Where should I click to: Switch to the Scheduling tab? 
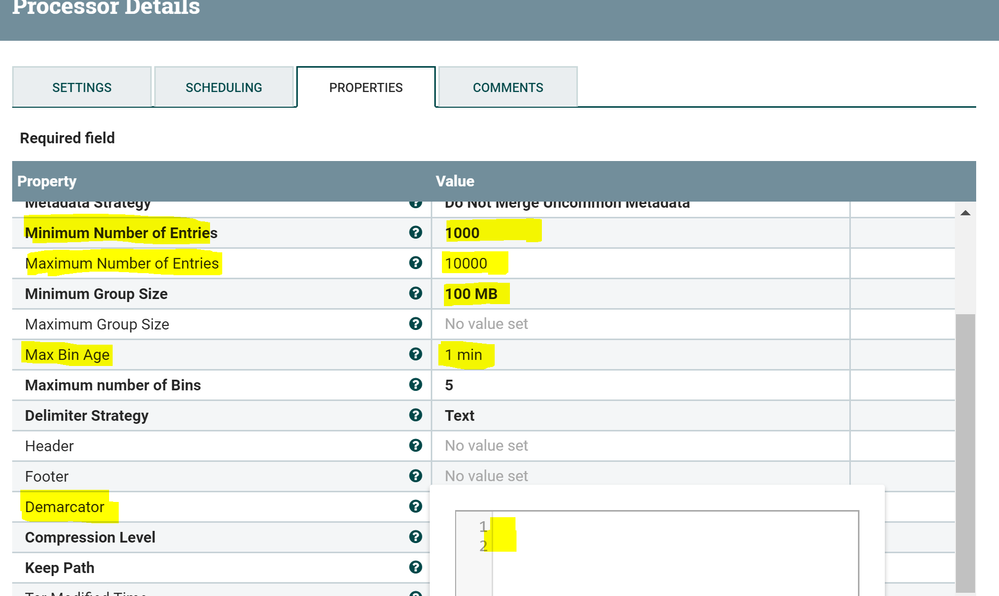tap(224, 87)
